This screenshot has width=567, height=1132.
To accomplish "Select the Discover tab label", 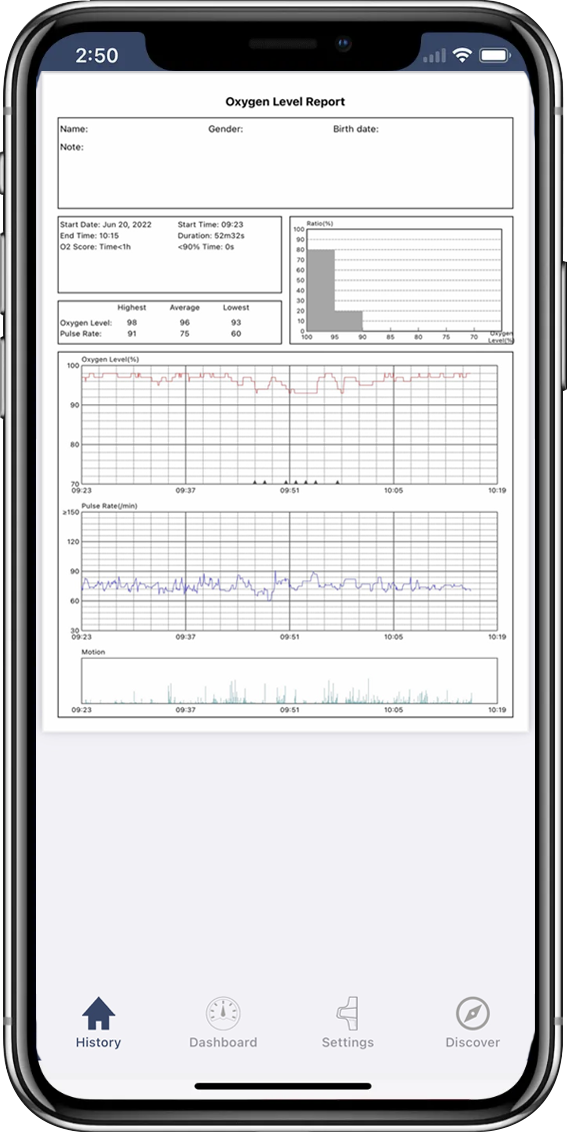I will 472,1042.
